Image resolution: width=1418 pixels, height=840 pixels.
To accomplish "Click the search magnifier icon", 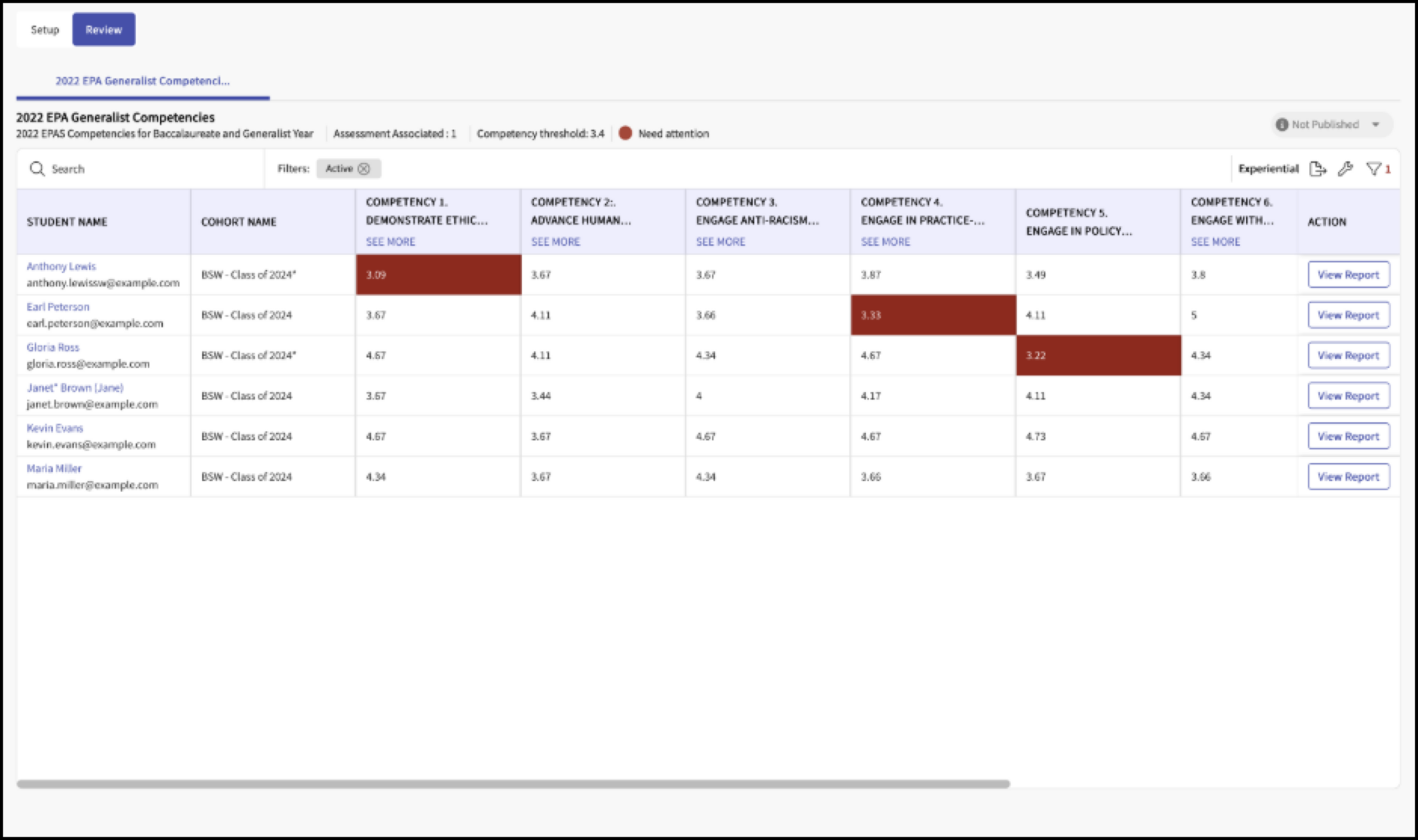I will click(37, 169).
